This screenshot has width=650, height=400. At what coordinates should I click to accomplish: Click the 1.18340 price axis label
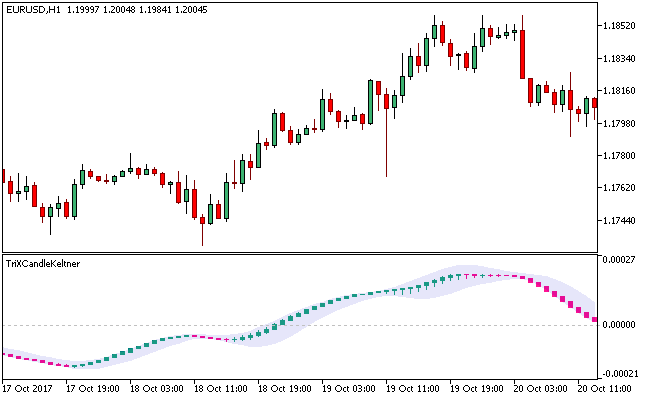click(619, 58)
